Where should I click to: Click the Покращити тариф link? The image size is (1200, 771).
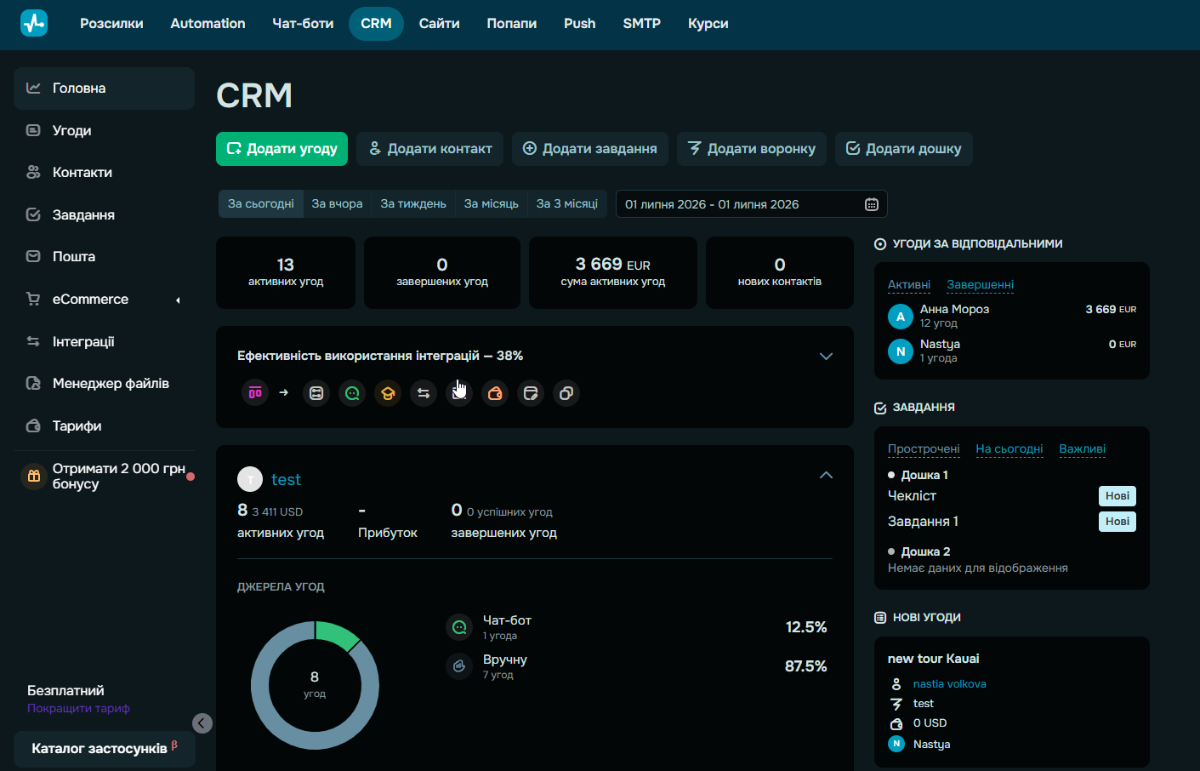(78, 708)
